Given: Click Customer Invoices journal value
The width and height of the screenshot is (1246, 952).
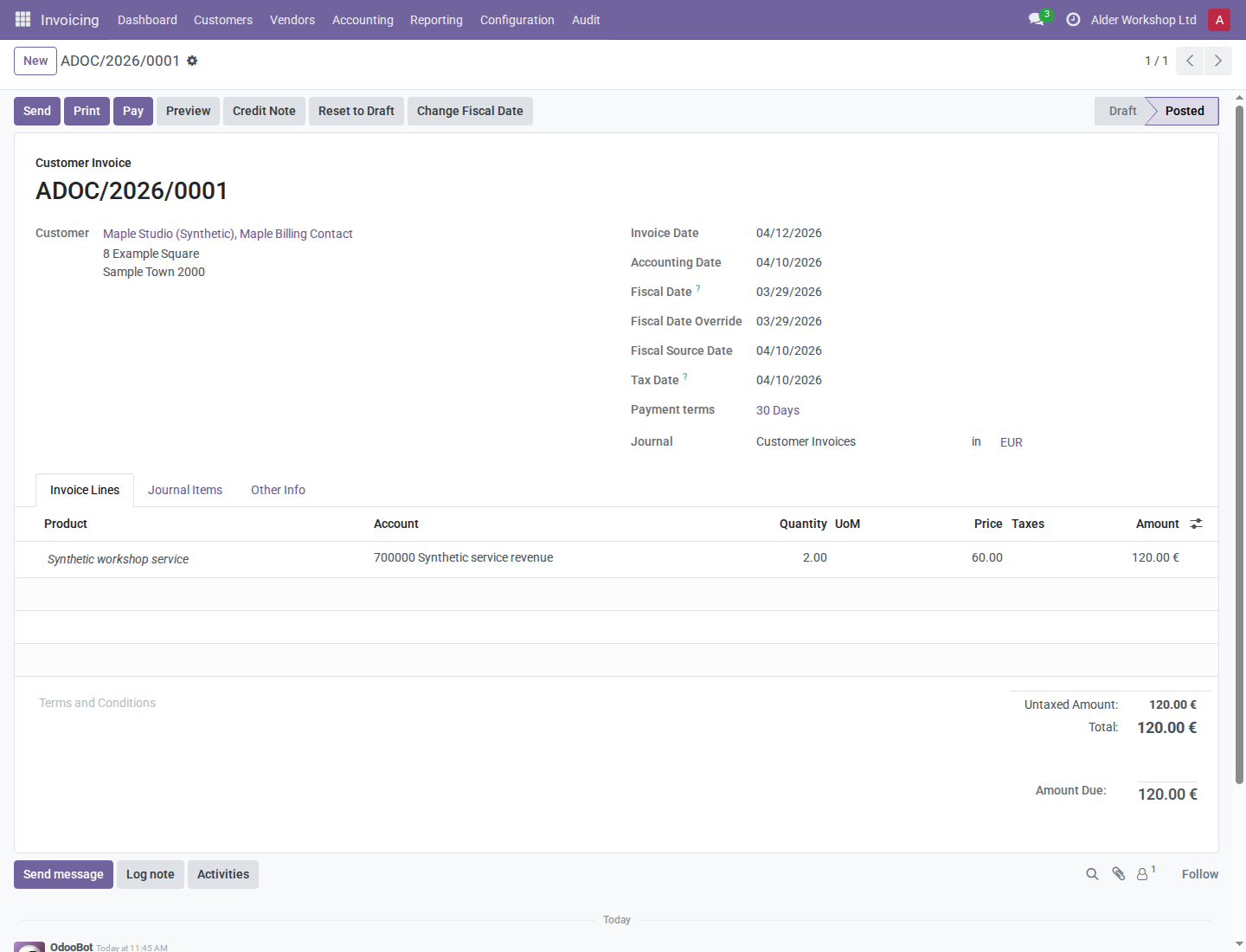Looking at the screenshot, I should pyautogui.click(x=806, y=441).
